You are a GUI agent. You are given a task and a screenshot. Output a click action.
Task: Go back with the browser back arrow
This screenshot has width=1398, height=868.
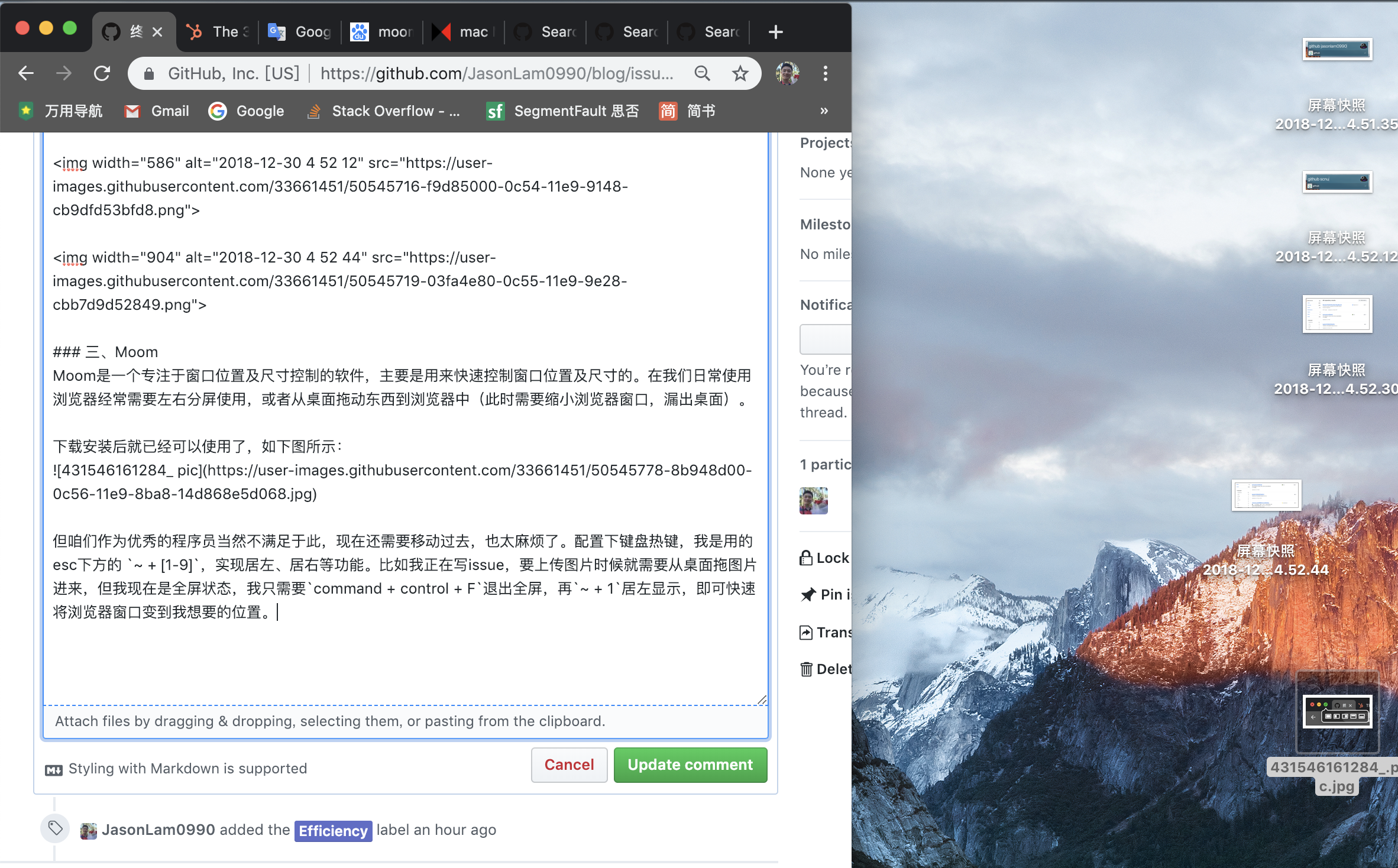pyautogui.click(x=26, y=73)
